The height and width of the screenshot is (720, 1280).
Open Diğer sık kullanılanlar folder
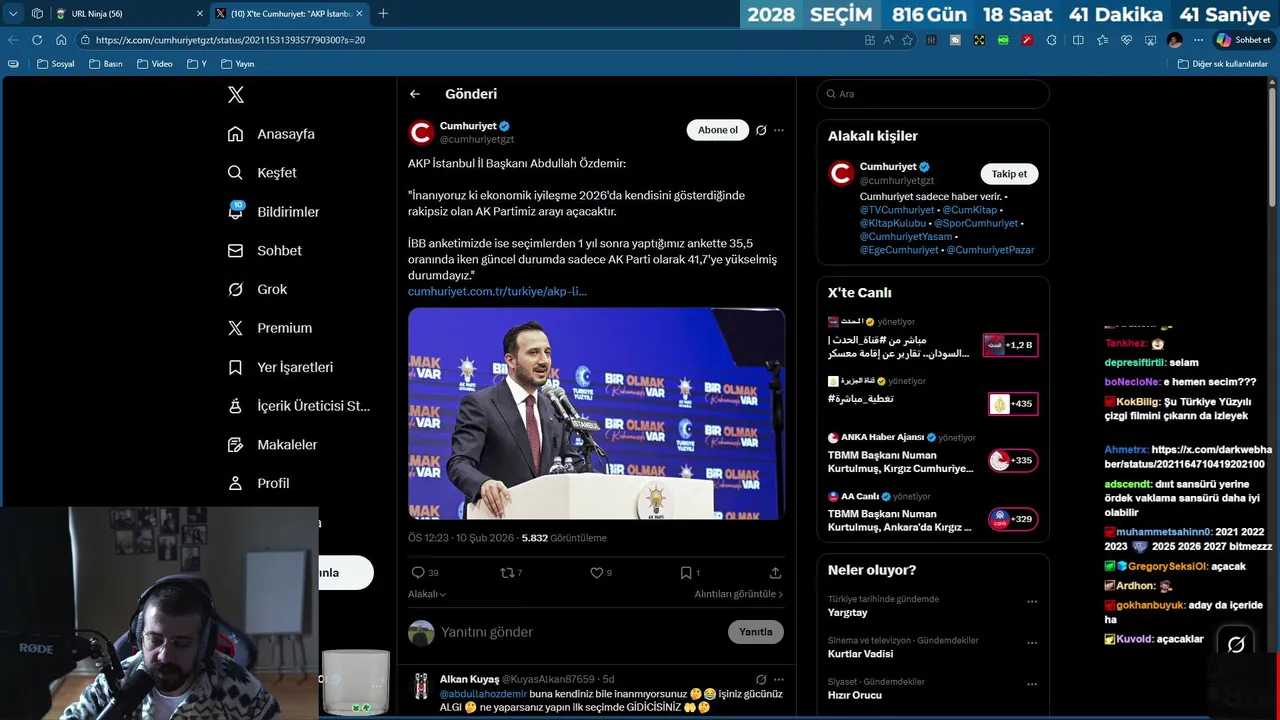[1222, 64]
